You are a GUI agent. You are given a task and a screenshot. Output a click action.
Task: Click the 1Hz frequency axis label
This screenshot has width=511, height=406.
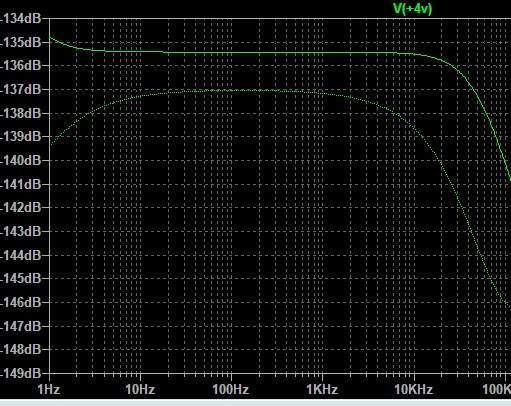click(49, 389)
